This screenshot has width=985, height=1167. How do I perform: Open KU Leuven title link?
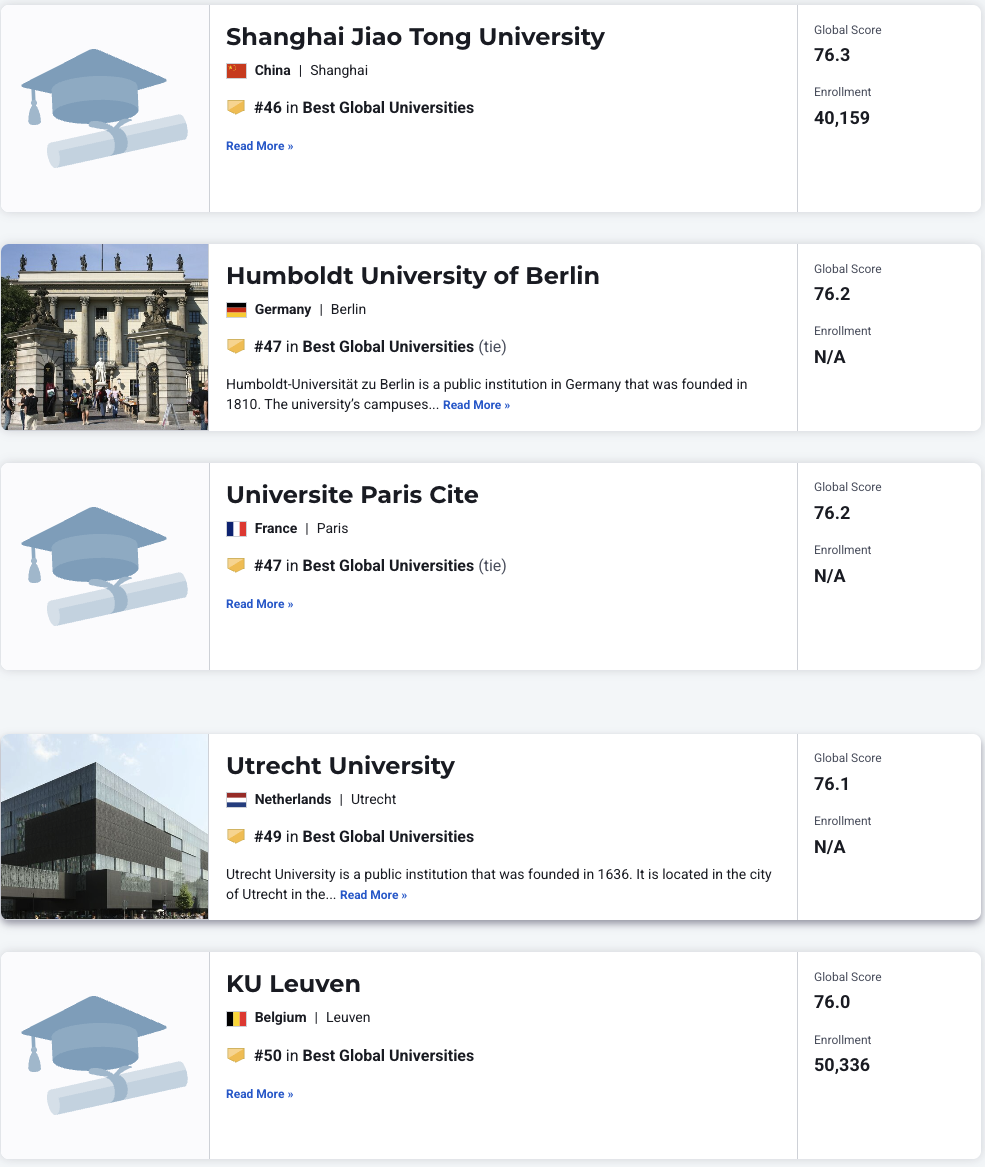pyautogui.click(x=293, y=984)
